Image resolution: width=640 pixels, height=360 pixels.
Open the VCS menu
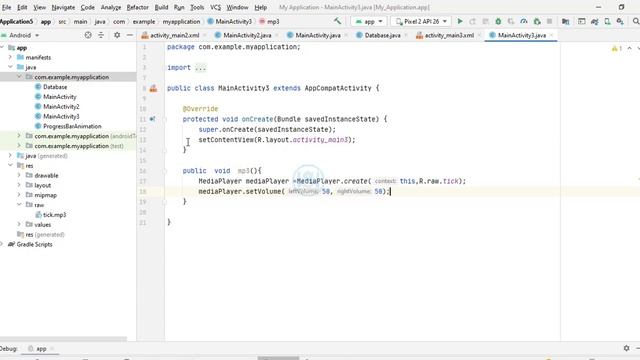(216, 7)
